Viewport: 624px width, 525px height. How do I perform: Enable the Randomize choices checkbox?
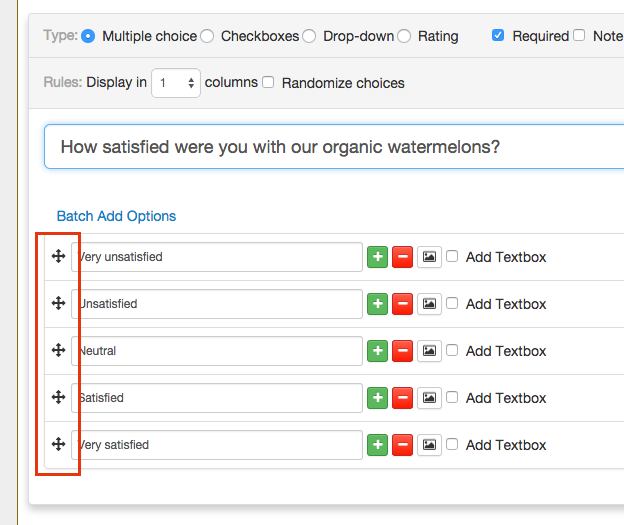(268, 83)
